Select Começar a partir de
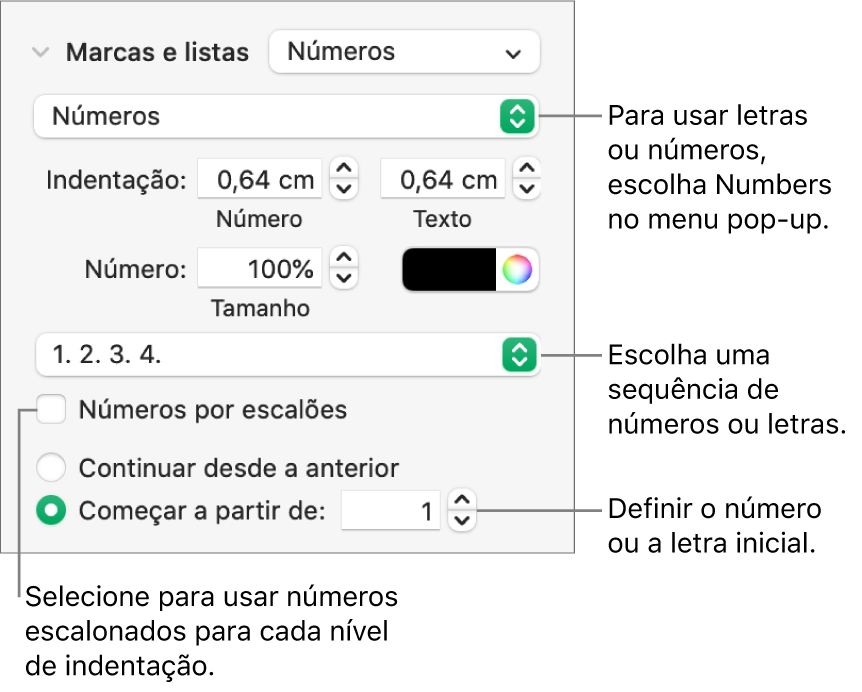The width and height of the screenshot is (862, 692). [51, 511]
